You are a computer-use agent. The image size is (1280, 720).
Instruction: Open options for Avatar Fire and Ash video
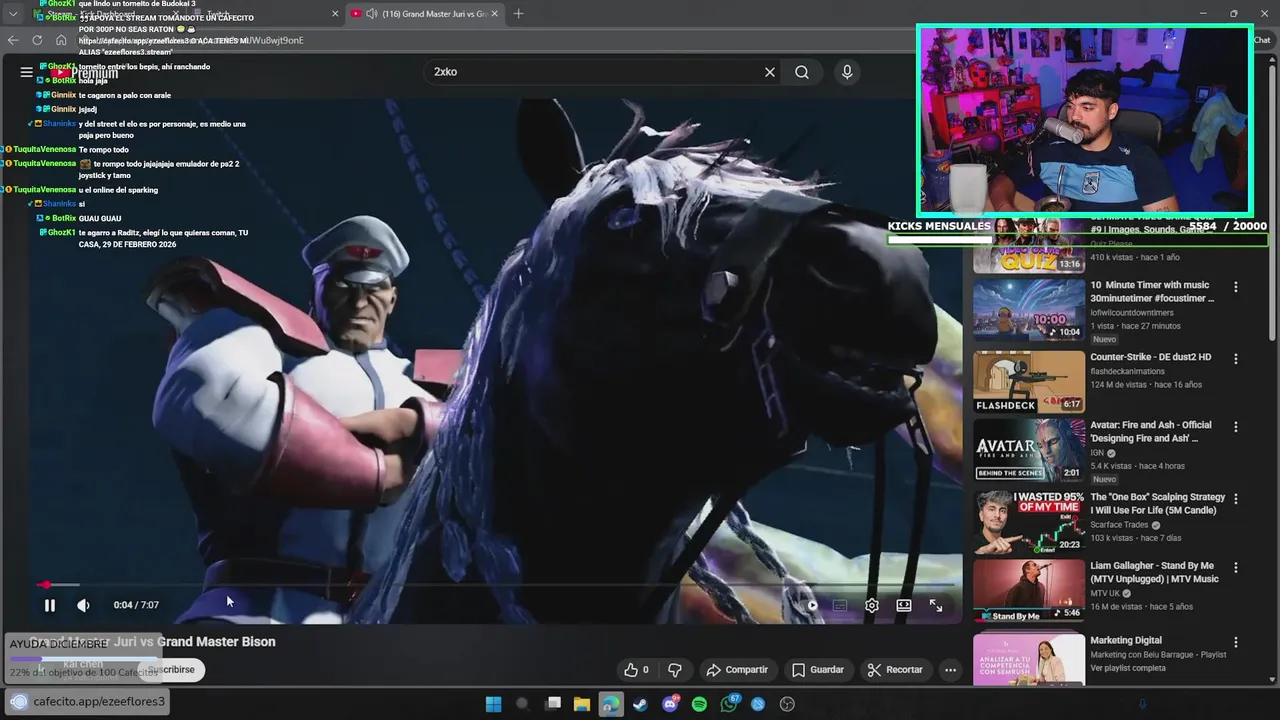1236,427
